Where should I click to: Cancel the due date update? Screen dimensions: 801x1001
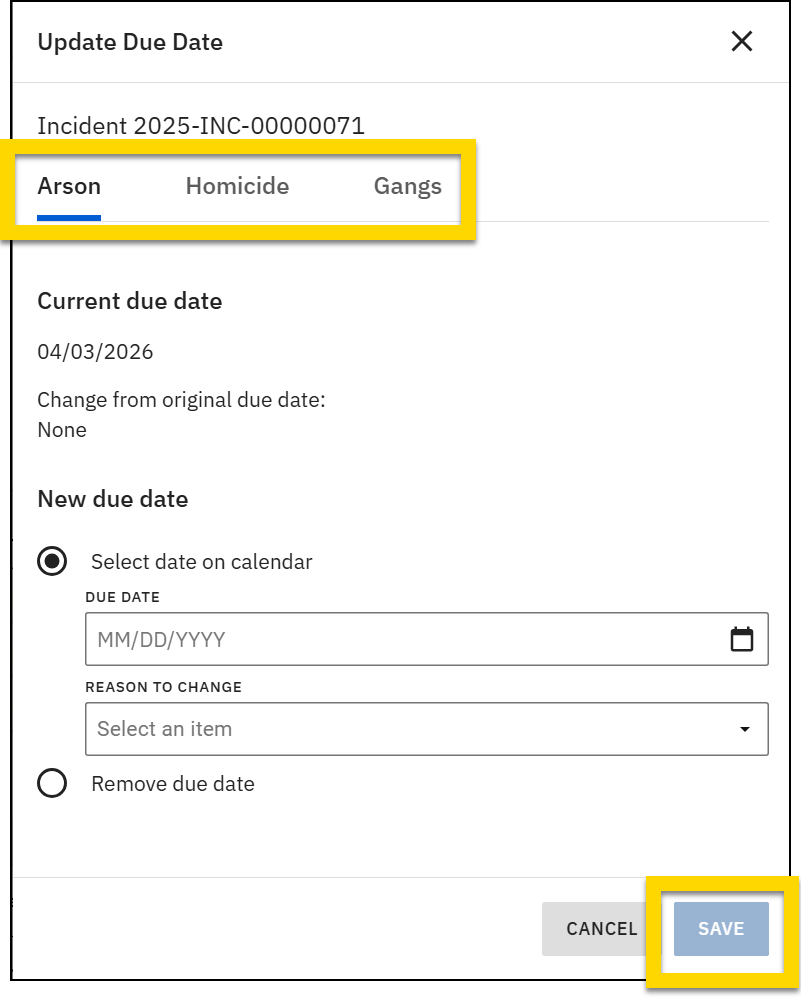[599, 928]
